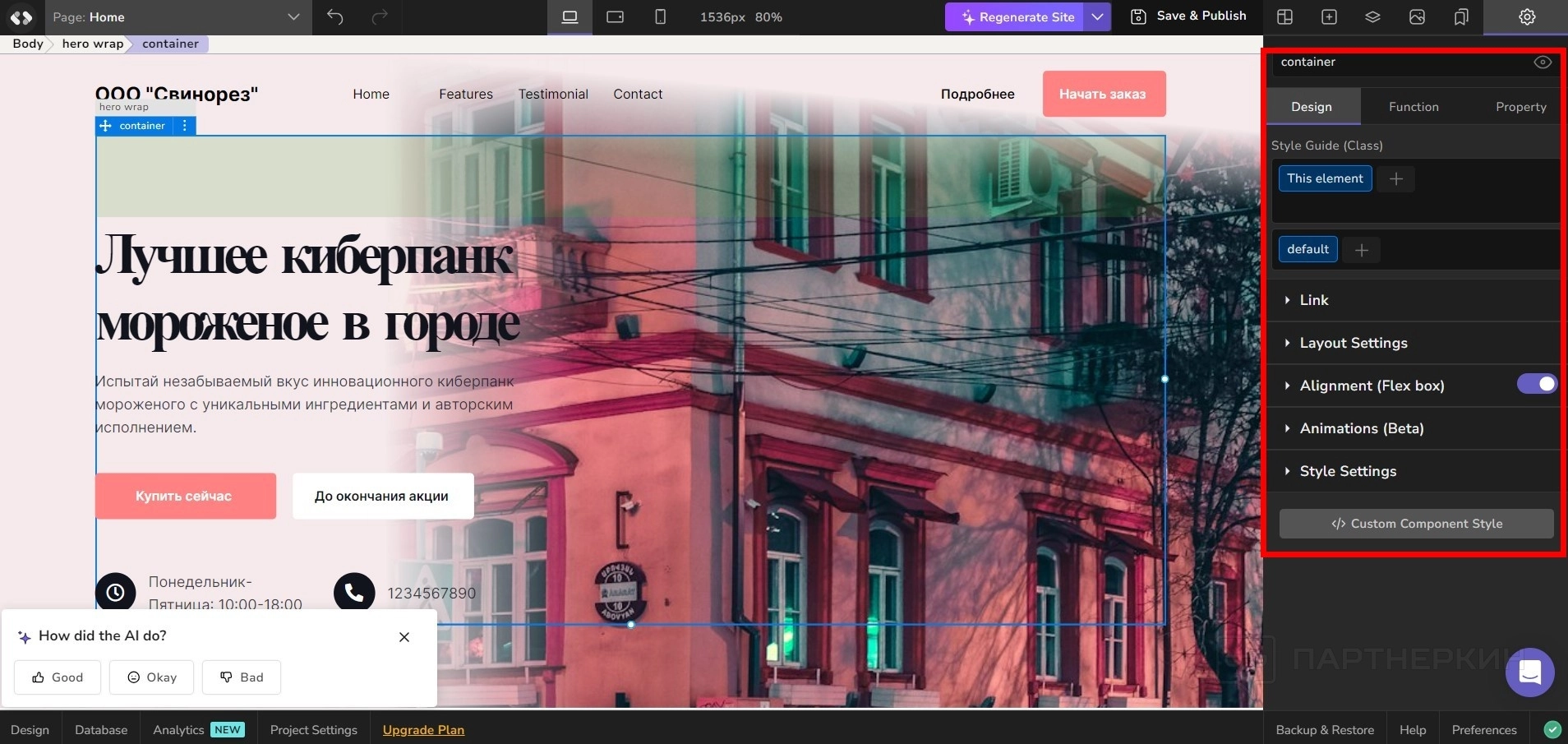Toggle container visibility eye icon
1568x744 pixels.
(1543, 62)
